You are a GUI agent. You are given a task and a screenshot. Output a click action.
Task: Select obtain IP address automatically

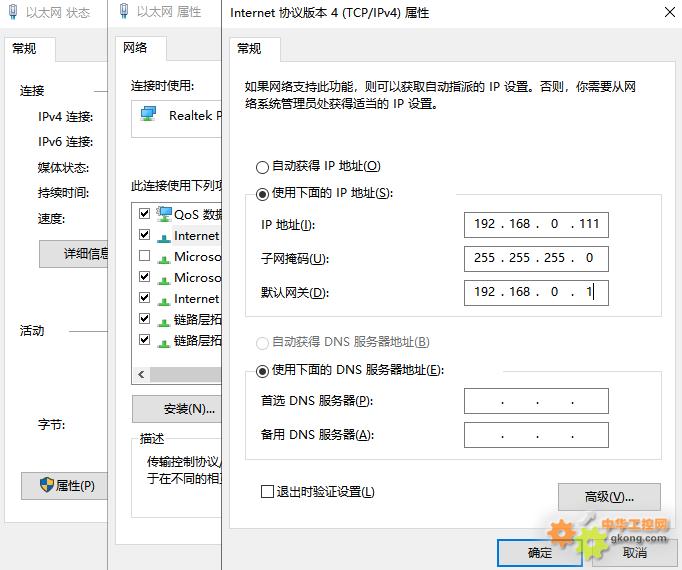tap(263, 167)
